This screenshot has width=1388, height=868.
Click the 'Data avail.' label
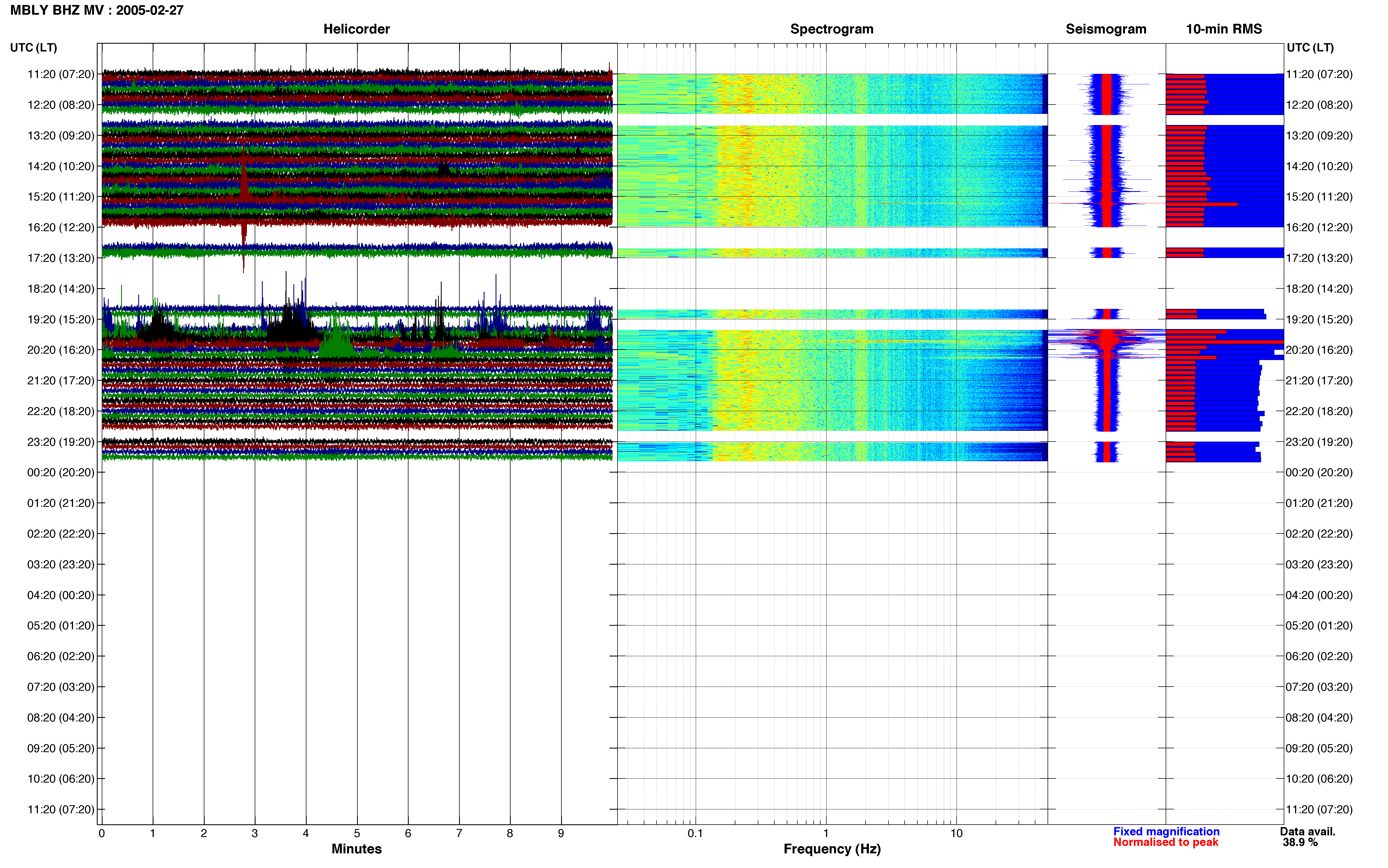1308,831
